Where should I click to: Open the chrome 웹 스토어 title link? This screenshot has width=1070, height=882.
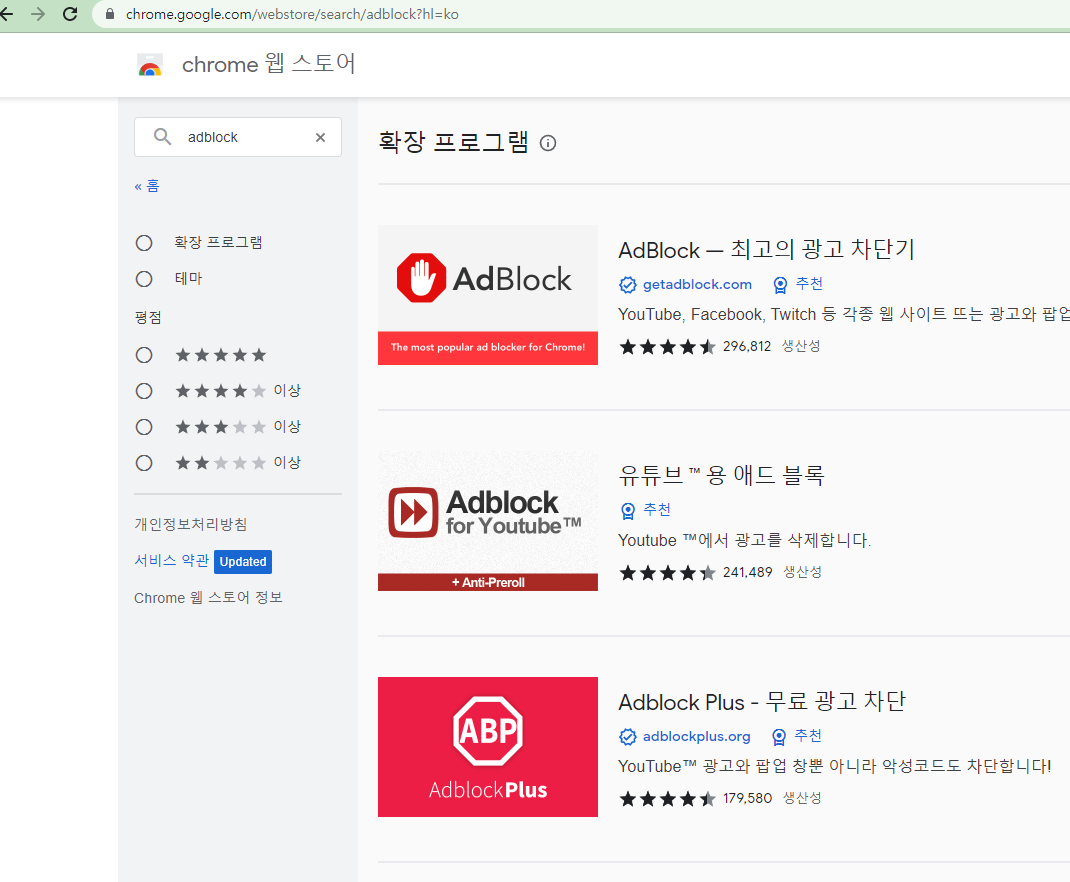point(268,64)
